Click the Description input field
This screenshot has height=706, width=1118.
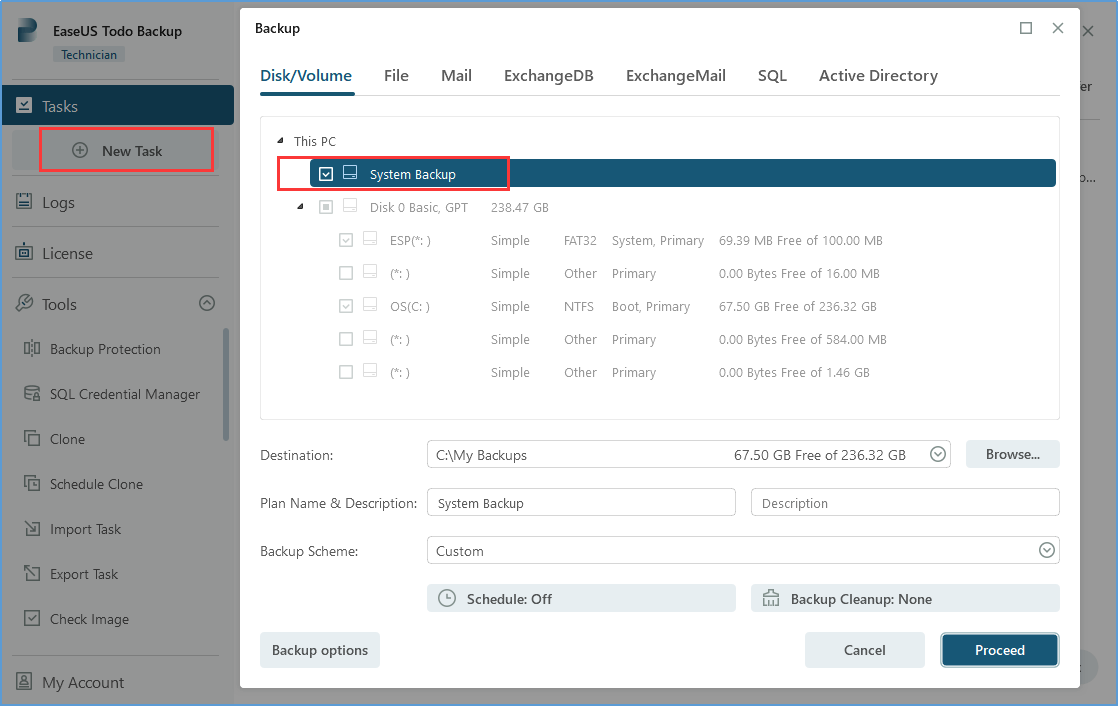[x=904, y=503]
